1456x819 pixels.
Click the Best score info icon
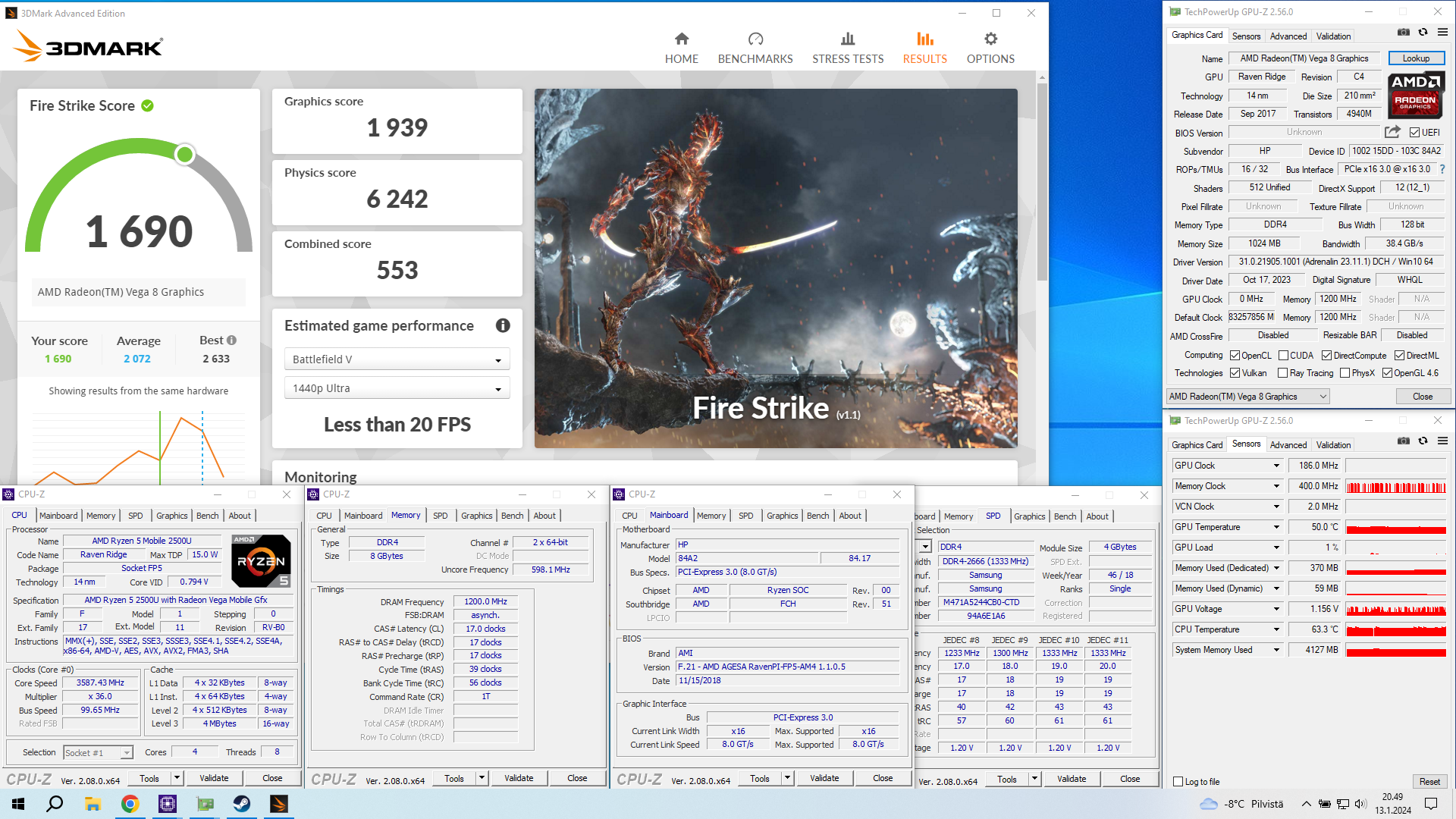point(232,340)
